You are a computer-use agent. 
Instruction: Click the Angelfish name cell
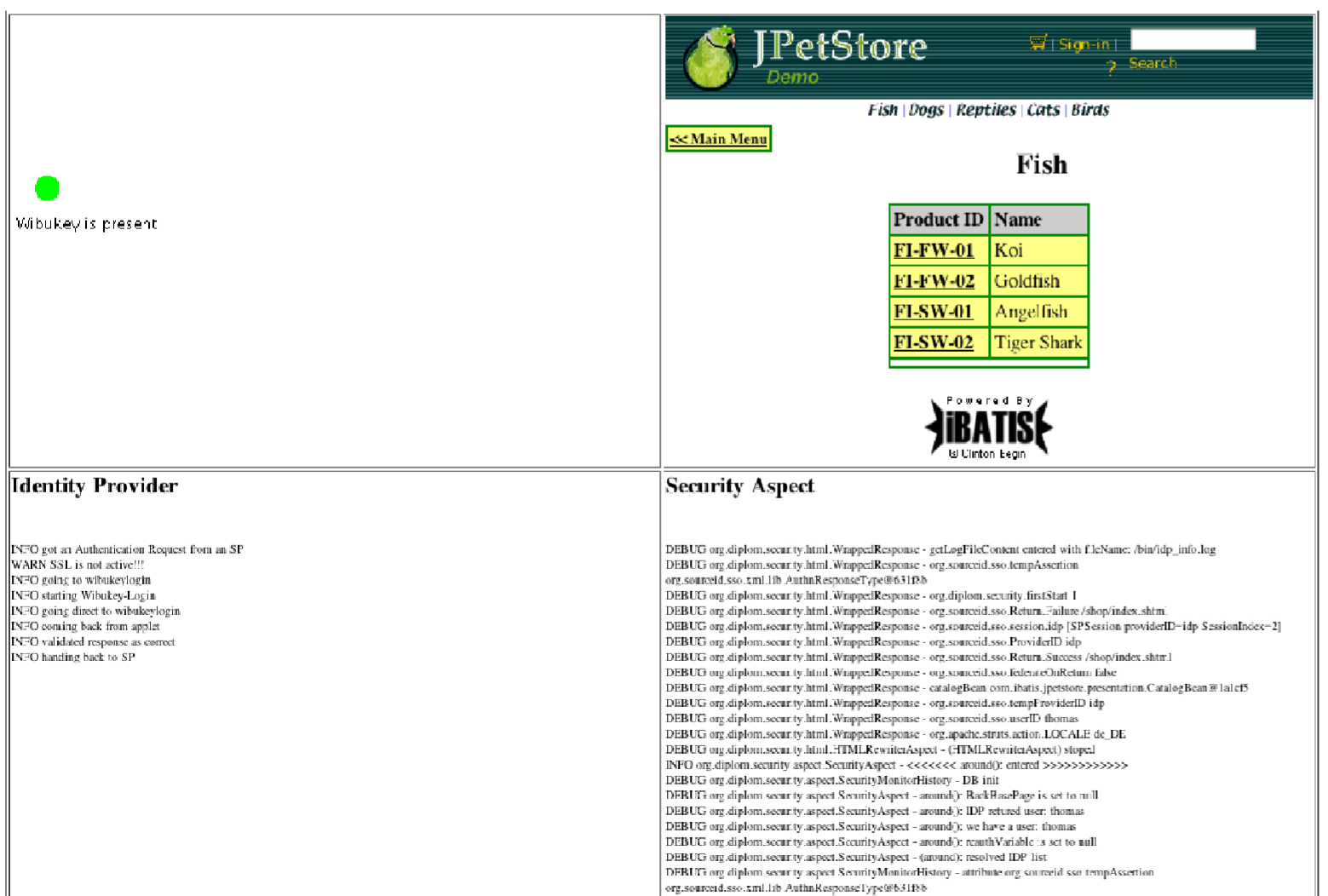click(x=1039, y=312)
